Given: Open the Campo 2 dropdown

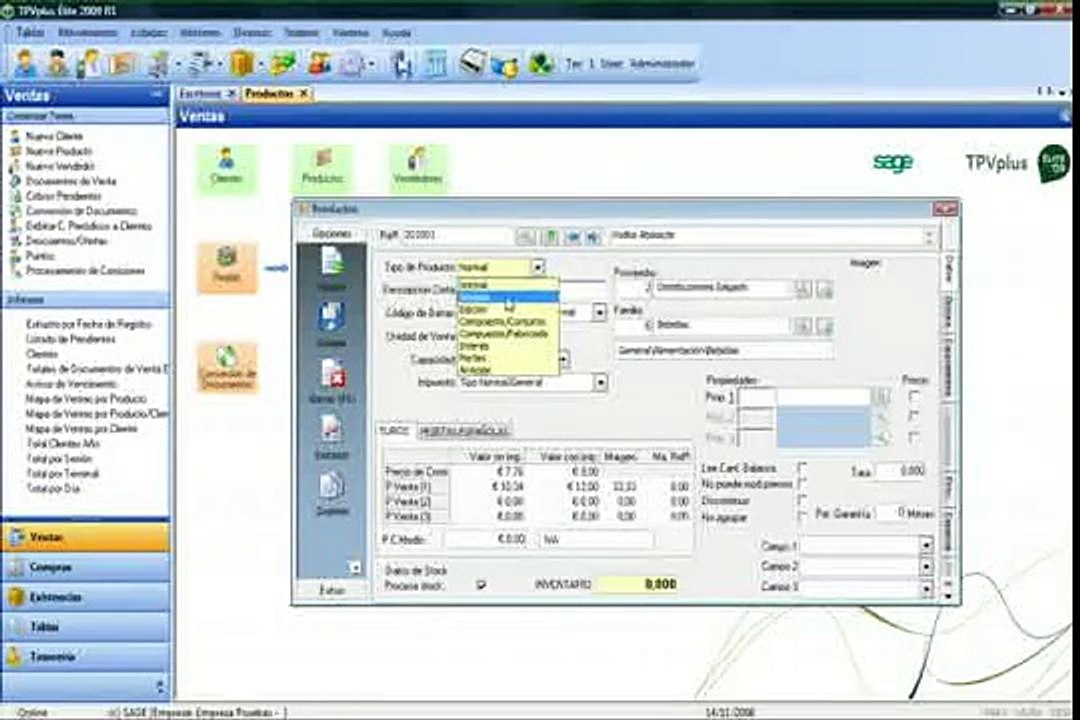Looking at the screenshot, I should click(926, 566).
